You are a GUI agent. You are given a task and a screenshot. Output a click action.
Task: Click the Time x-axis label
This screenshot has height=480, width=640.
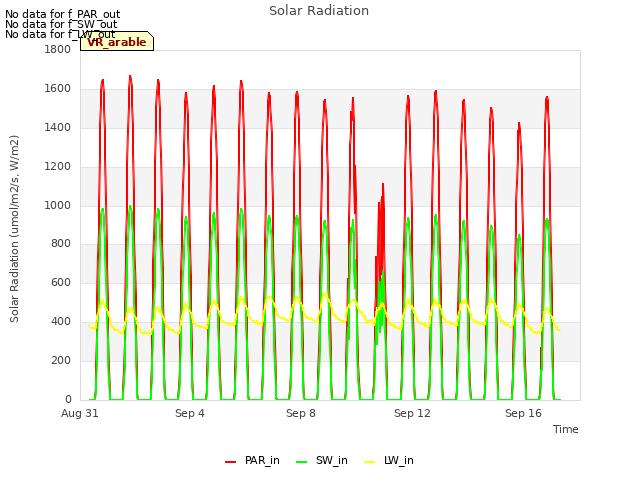pyautogui.click(x=566, y=429)
